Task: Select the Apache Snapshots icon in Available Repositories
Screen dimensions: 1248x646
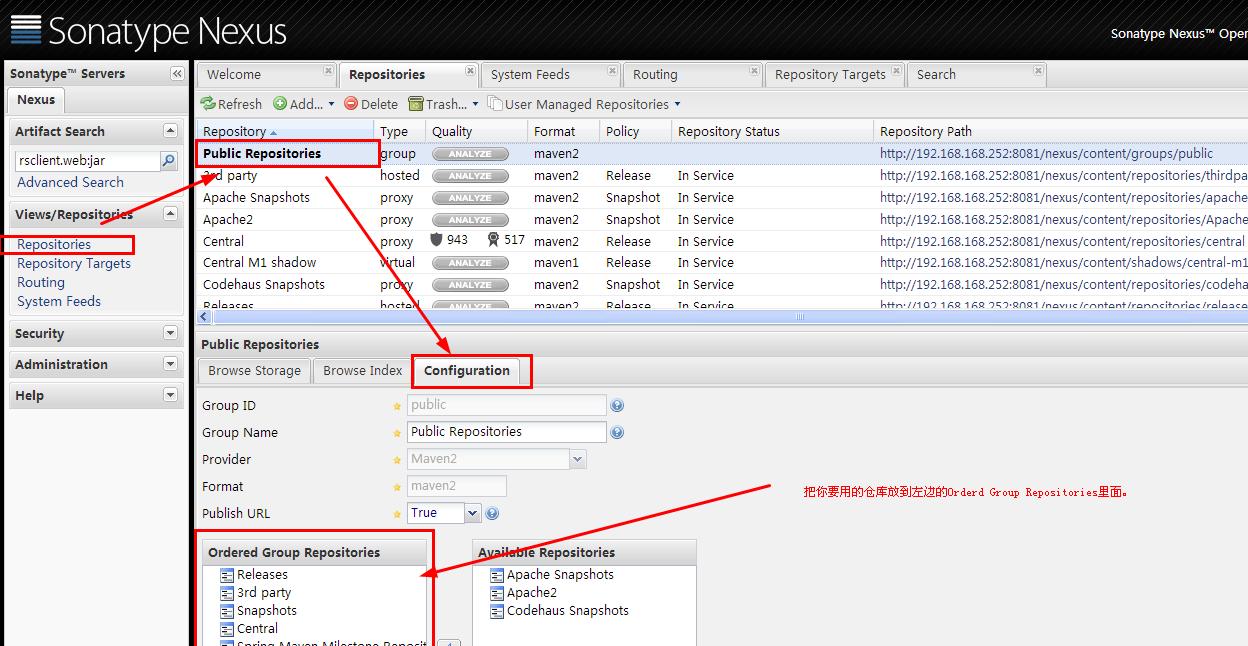Action: pos(497,575)
